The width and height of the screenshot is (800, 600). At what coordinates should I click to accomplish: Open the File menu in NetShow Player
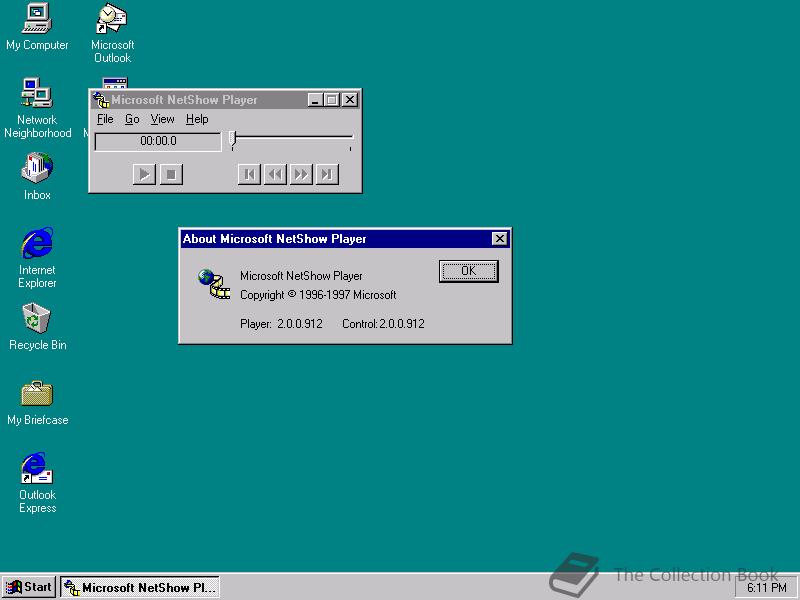[105, 119]
